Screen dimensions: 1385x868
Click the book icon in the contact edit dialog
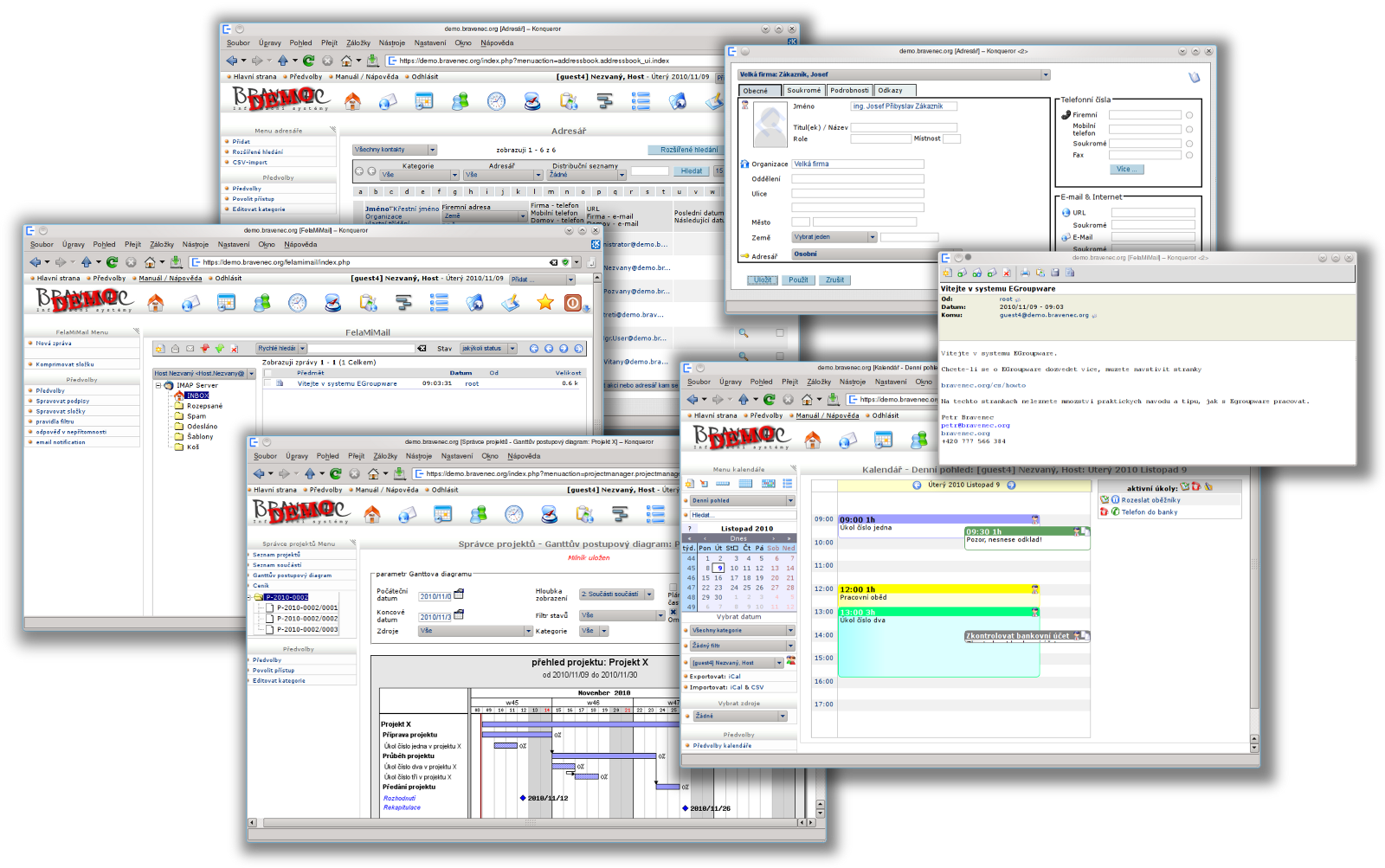click(x=1195, y=77)
